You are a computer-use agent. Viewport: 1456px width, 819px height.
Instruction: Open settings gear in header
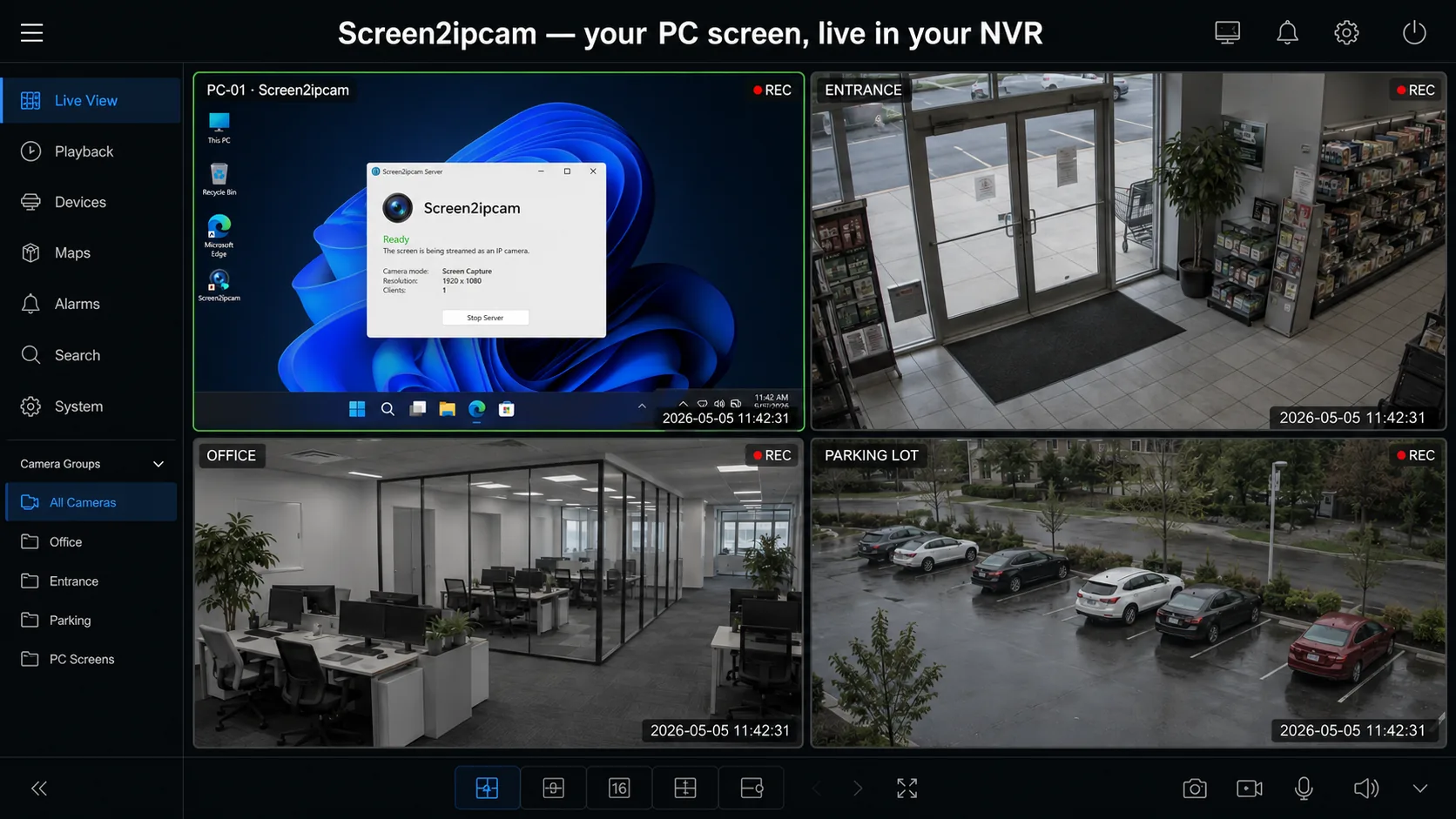pos(1346,33)
